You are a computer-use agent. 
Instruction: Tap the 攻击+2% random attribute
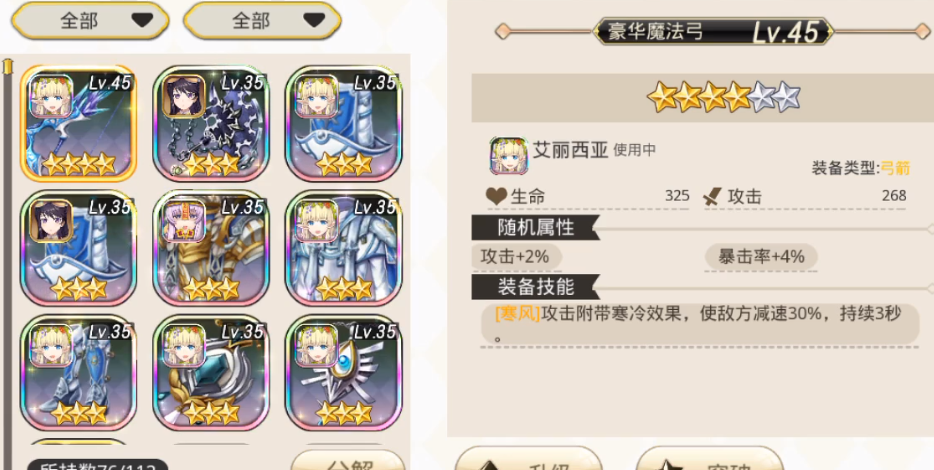516,257
